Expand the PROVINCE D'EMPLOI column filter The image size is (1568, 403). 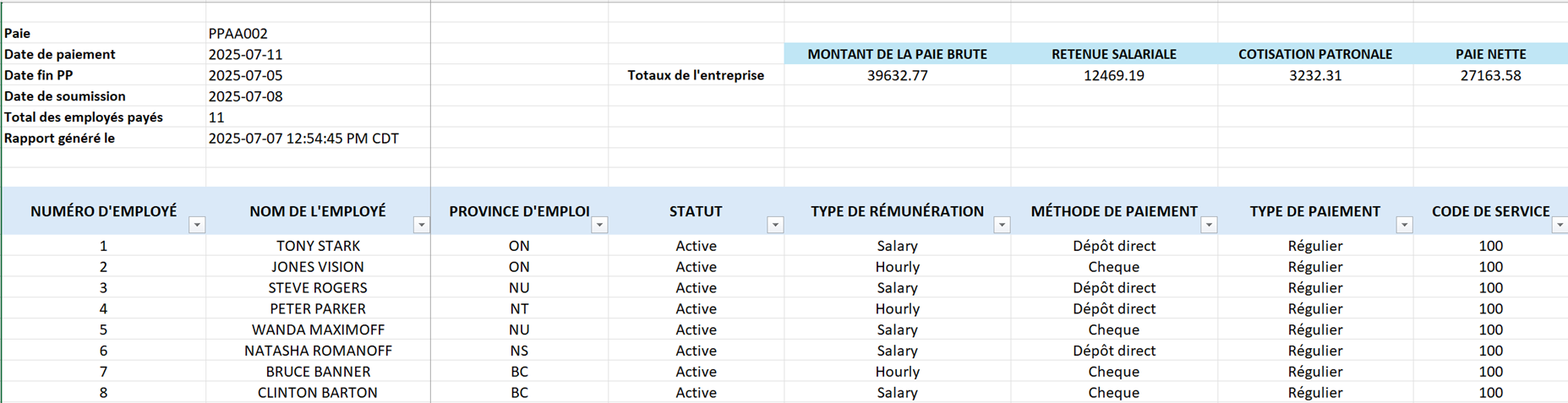click(x=599, y=225)
